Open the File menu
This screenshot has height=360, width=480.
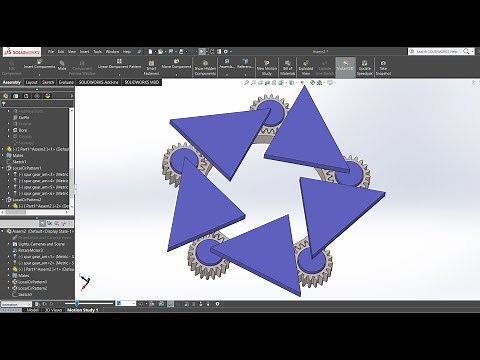(x=51, y=52)
